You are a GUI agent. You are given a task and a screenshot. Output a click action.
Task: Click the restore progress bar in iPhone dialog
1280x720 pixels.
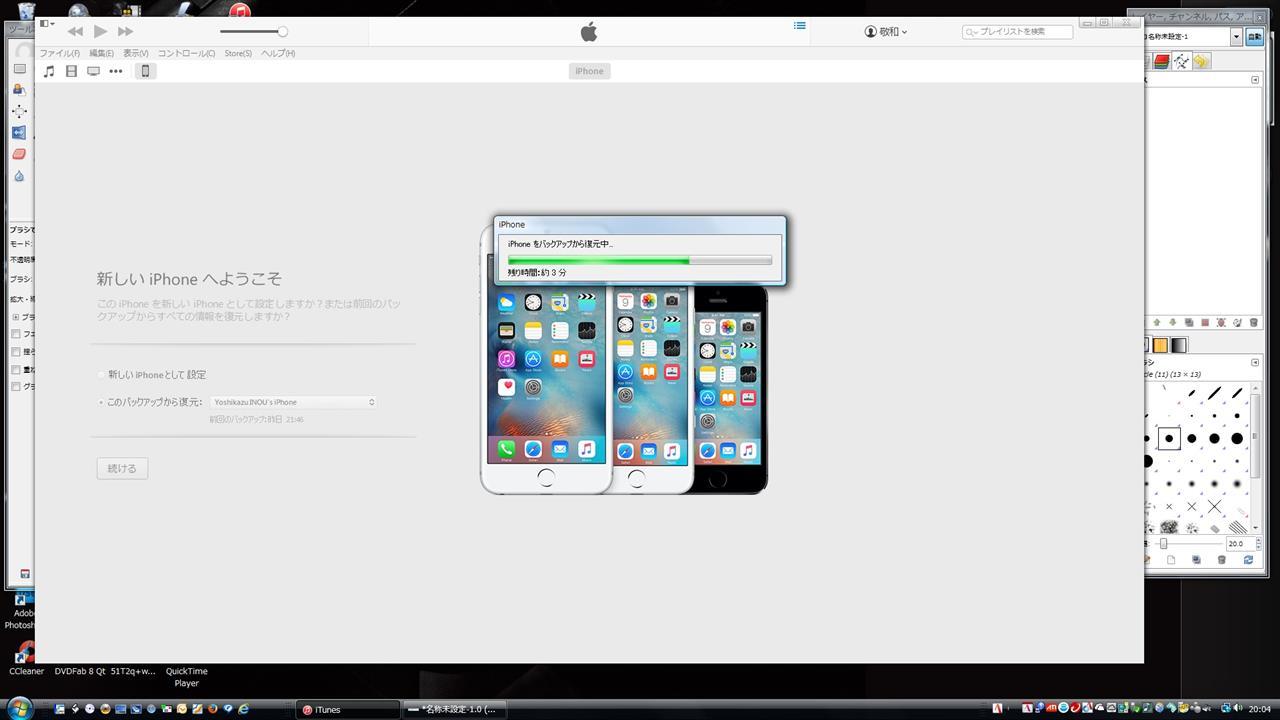pos(640,260)
